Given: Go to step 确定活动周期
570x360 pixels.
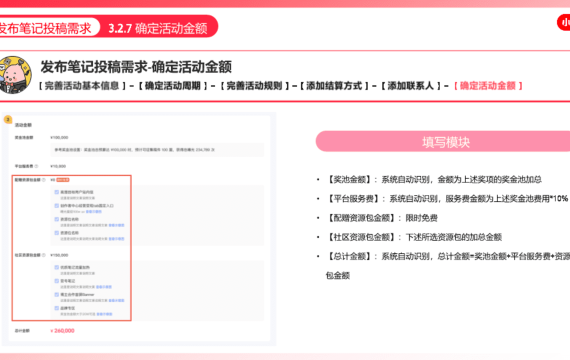Looking at the screenshot, I should (173, 86).
